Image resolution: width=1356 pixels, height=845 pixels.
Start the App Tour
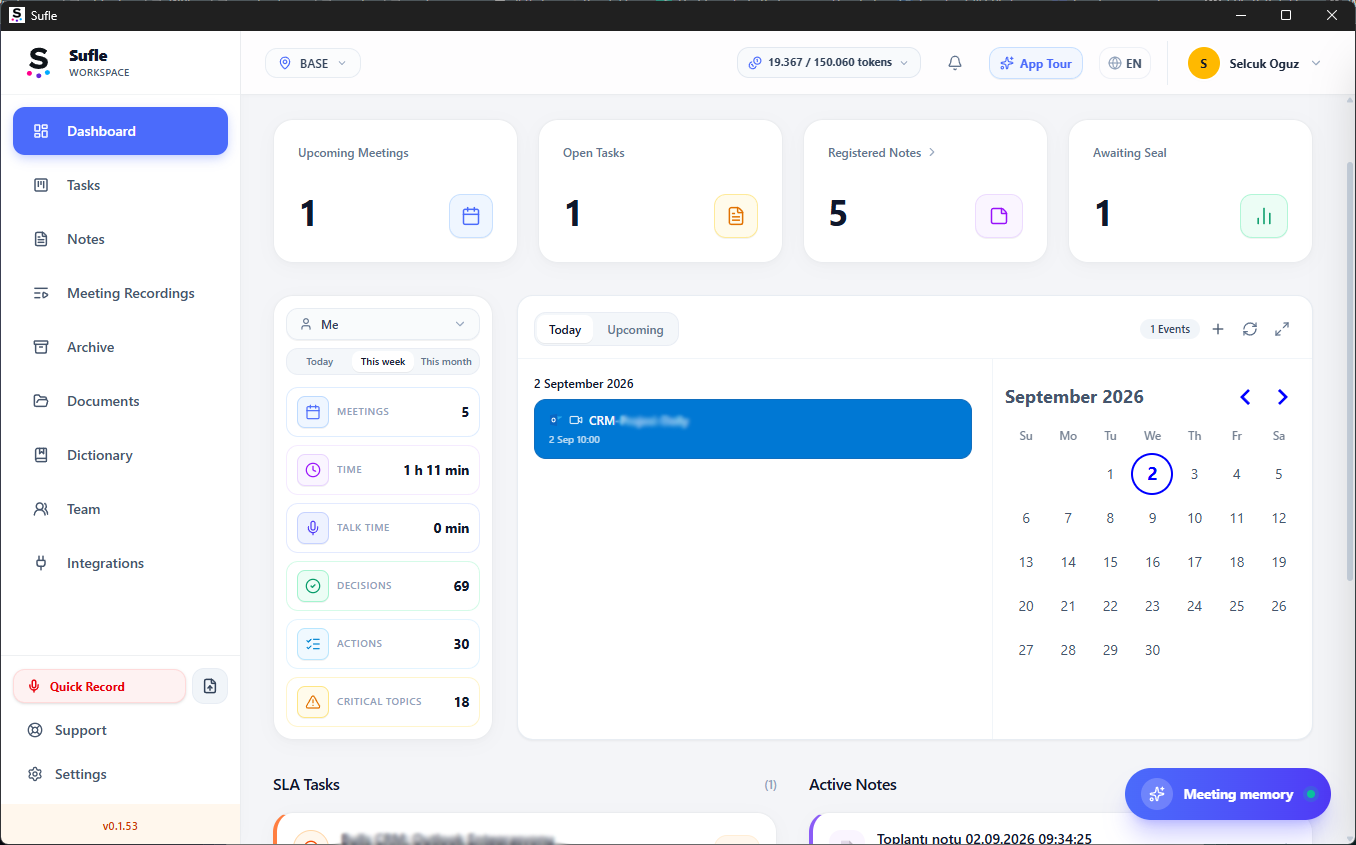tap(1035, 63)
